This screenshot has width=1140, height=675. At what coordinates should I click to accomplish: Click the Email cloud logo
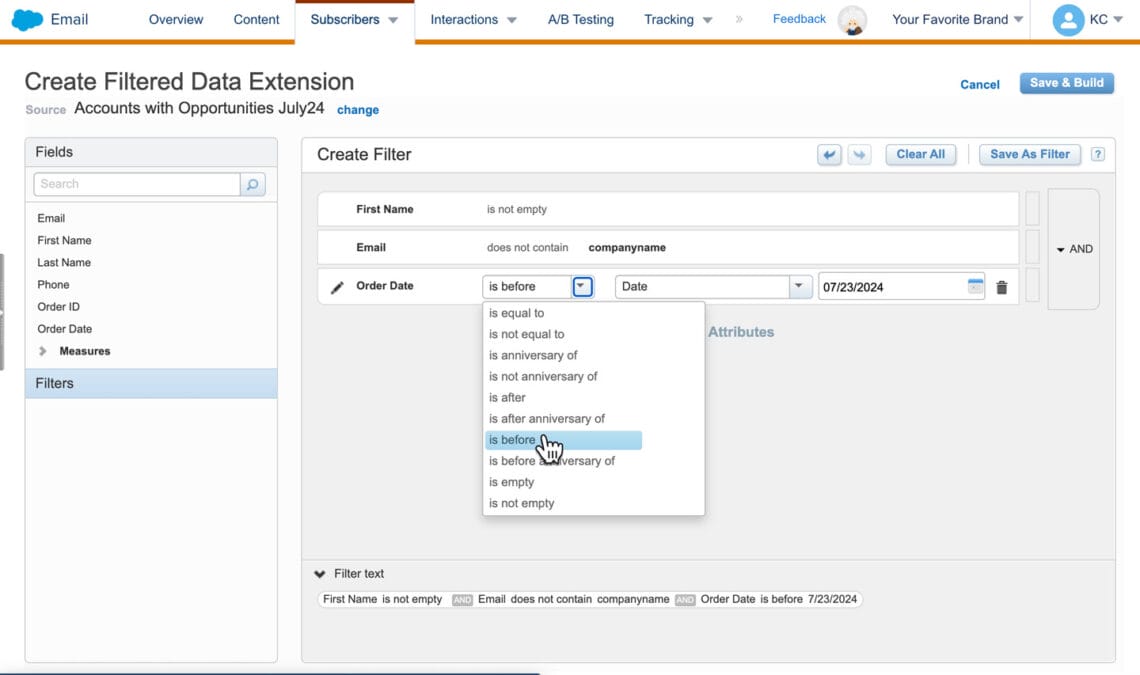tap(25, 18)
